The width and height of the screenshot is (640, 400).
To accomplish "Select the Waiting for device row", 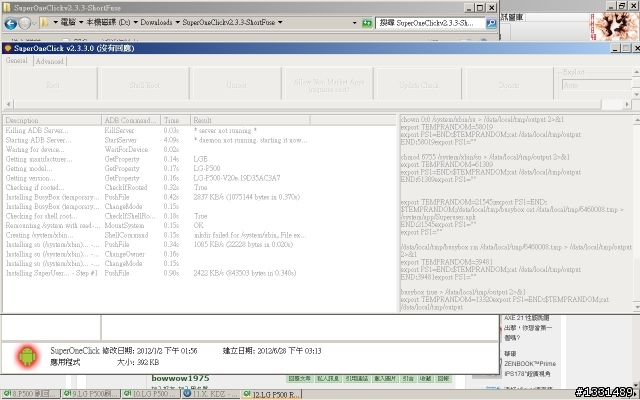I will [157, 149].
